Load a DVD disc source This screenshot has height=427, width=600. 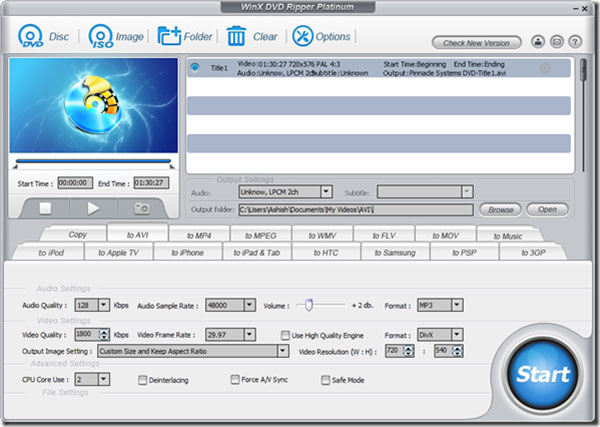click(x=43, y=36)
